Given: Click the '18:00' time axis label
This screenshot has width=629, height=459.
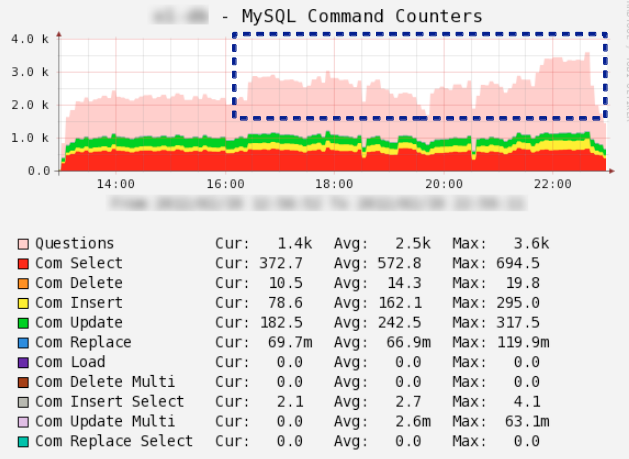Looking at the screenshot, I should (334, 184).
